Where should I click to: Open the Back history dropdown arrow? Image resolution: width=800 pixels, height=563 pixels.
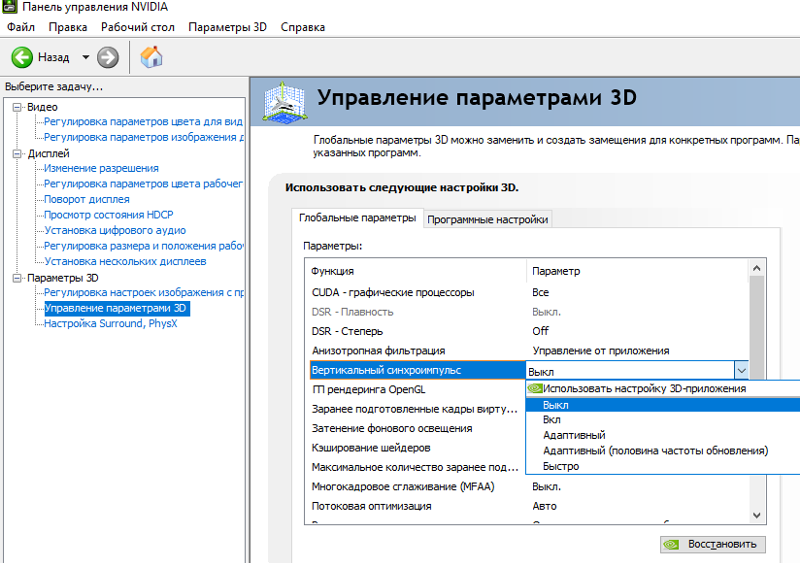point(86,57)
